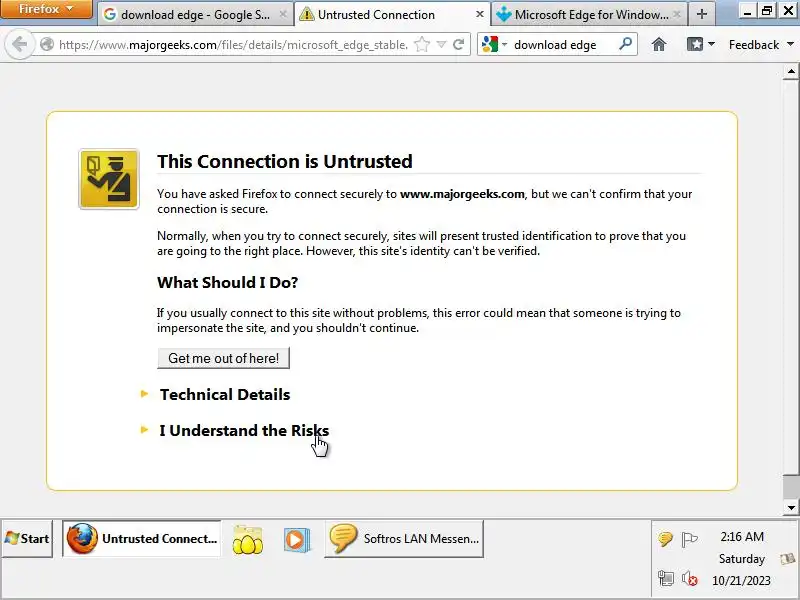
Task: Select the Untrusted Connection tab
Action: point(391,15)
